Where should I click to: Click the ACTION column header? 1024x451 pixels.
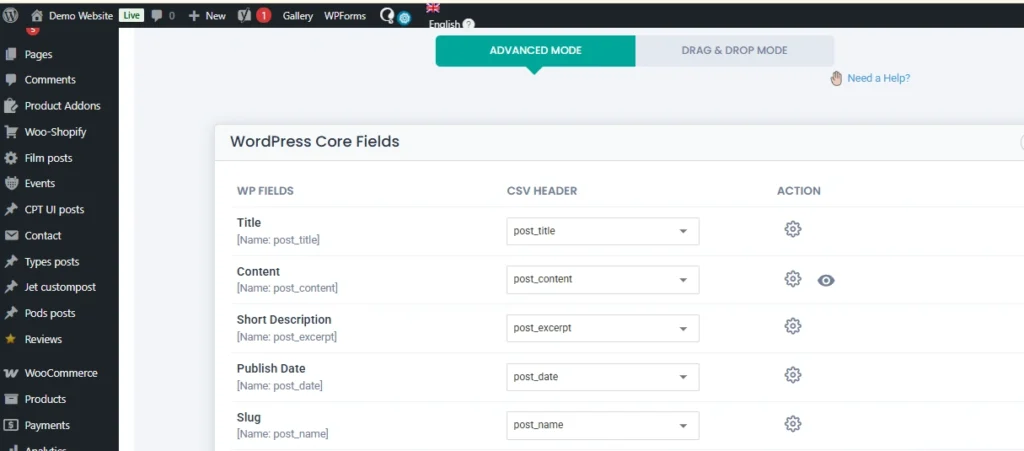[x=799, y=191]
